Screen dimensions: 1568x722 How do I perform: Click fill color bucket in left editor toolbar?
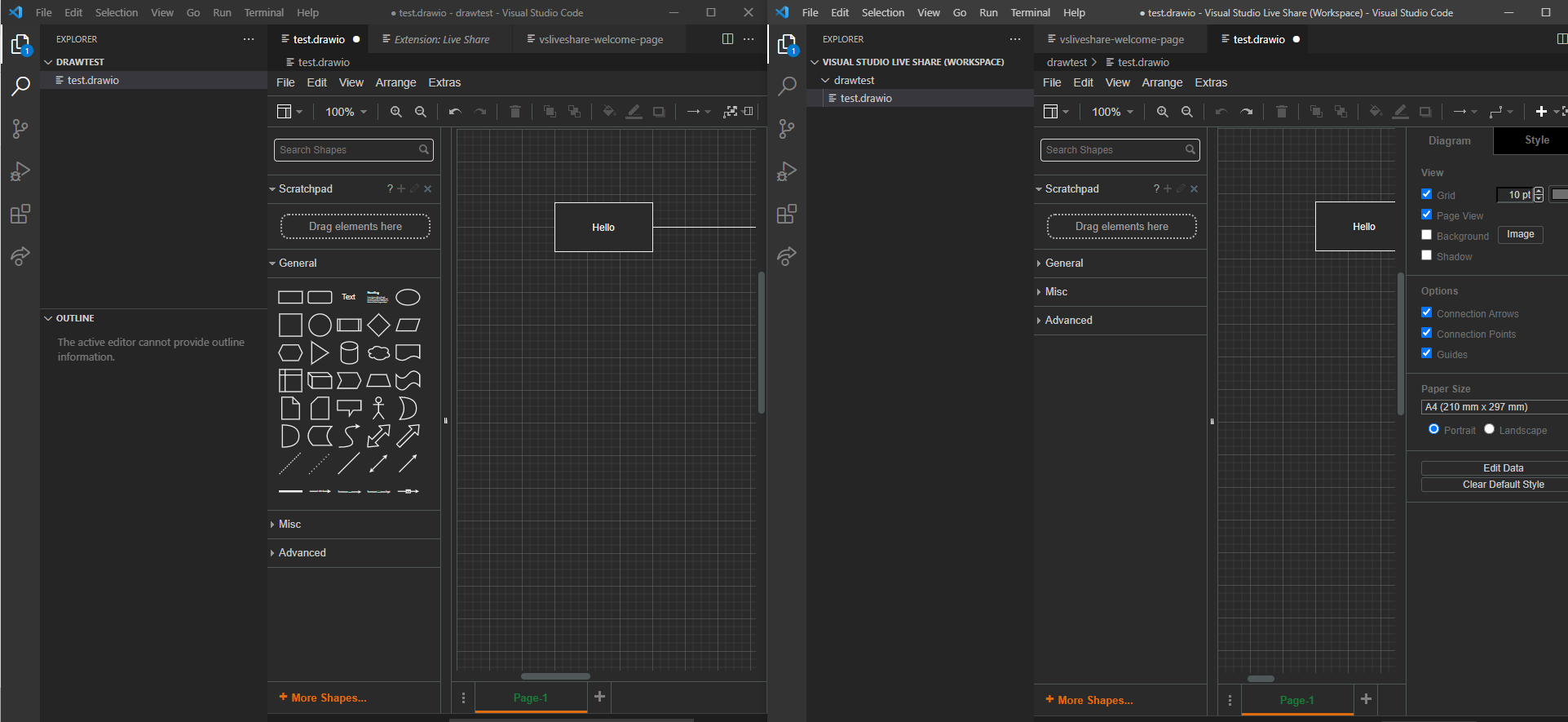609,112
